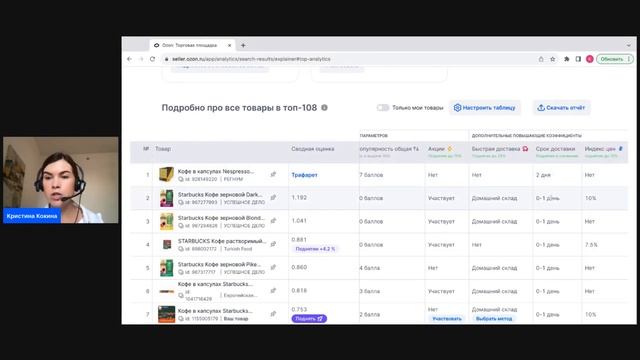Open external link icon for Starbucks Pike row

(x=273, y=267)
